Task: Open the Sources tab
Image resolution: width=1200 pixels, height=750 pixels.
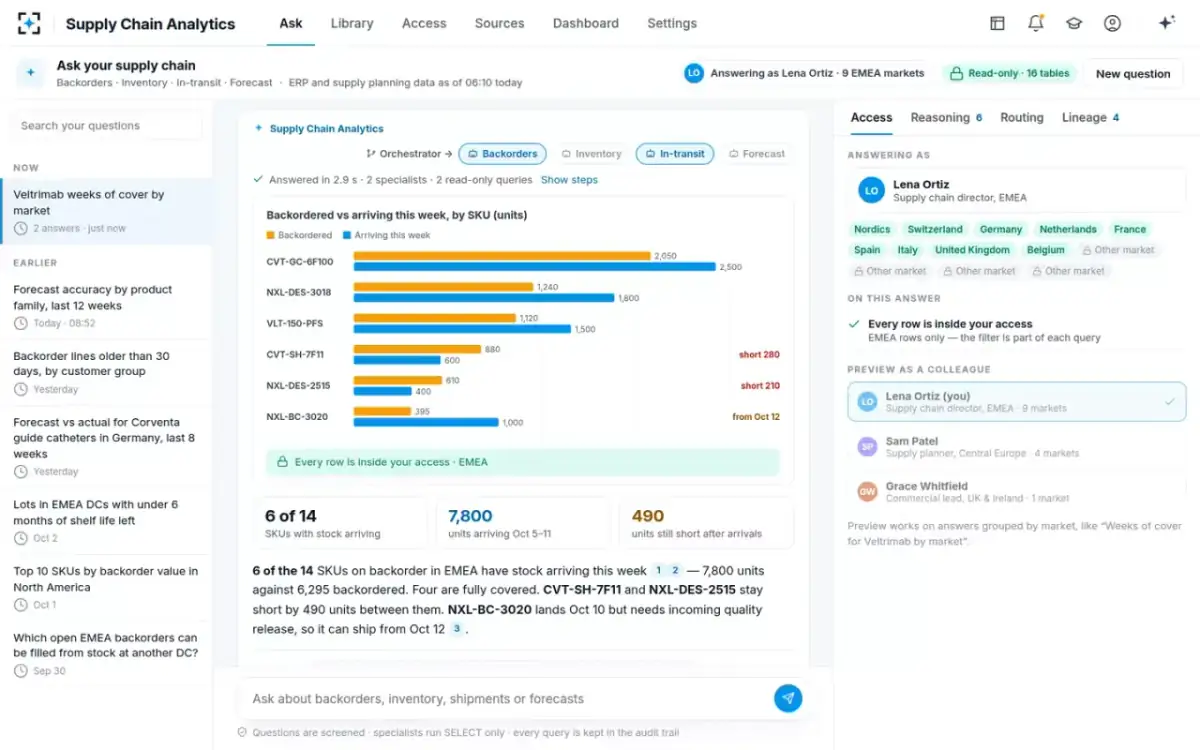Action: pyautogui.click(x=500, y=23)
